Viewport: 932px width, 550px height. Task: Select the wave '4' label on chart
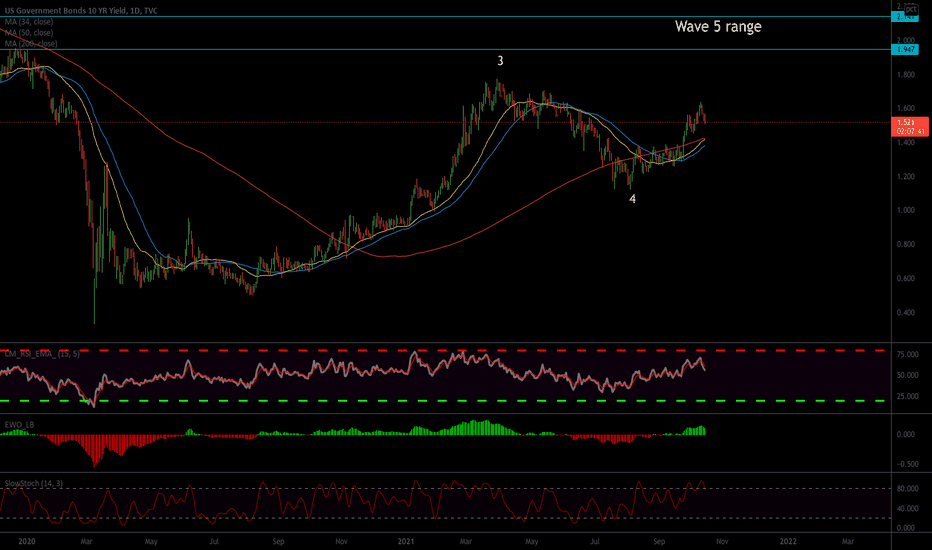632,199
